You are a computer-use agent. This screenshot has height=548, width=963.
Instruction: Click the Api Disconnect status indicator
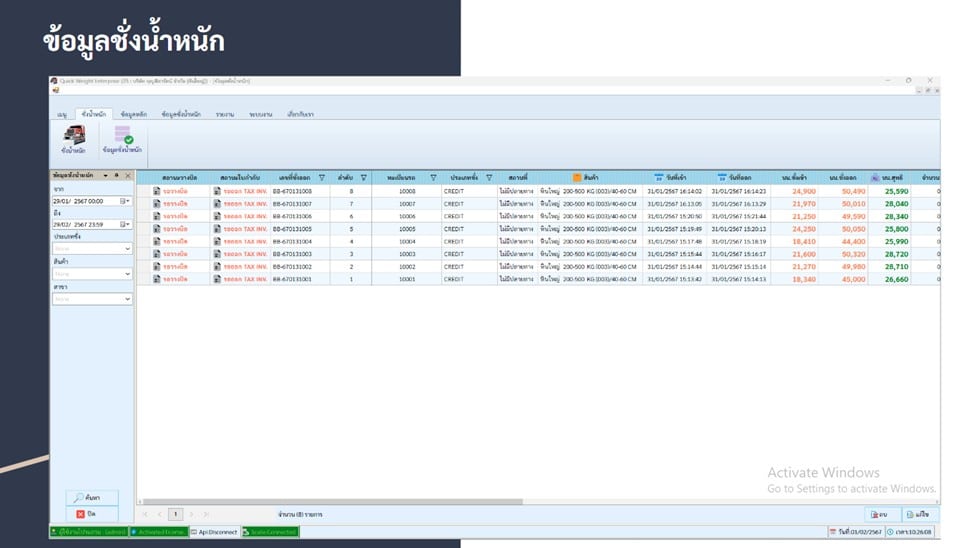(214, 532)
